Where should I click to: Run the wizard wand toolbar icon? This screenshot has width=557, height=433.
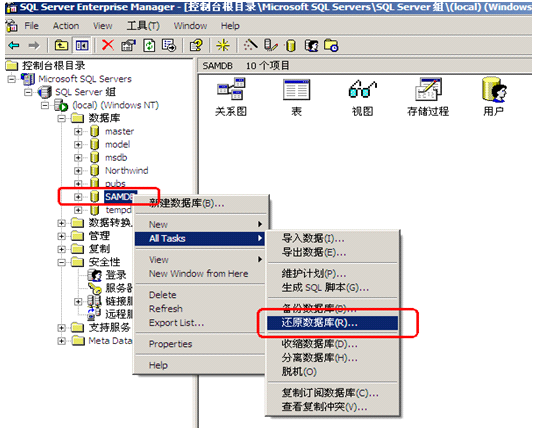(250, 45)
